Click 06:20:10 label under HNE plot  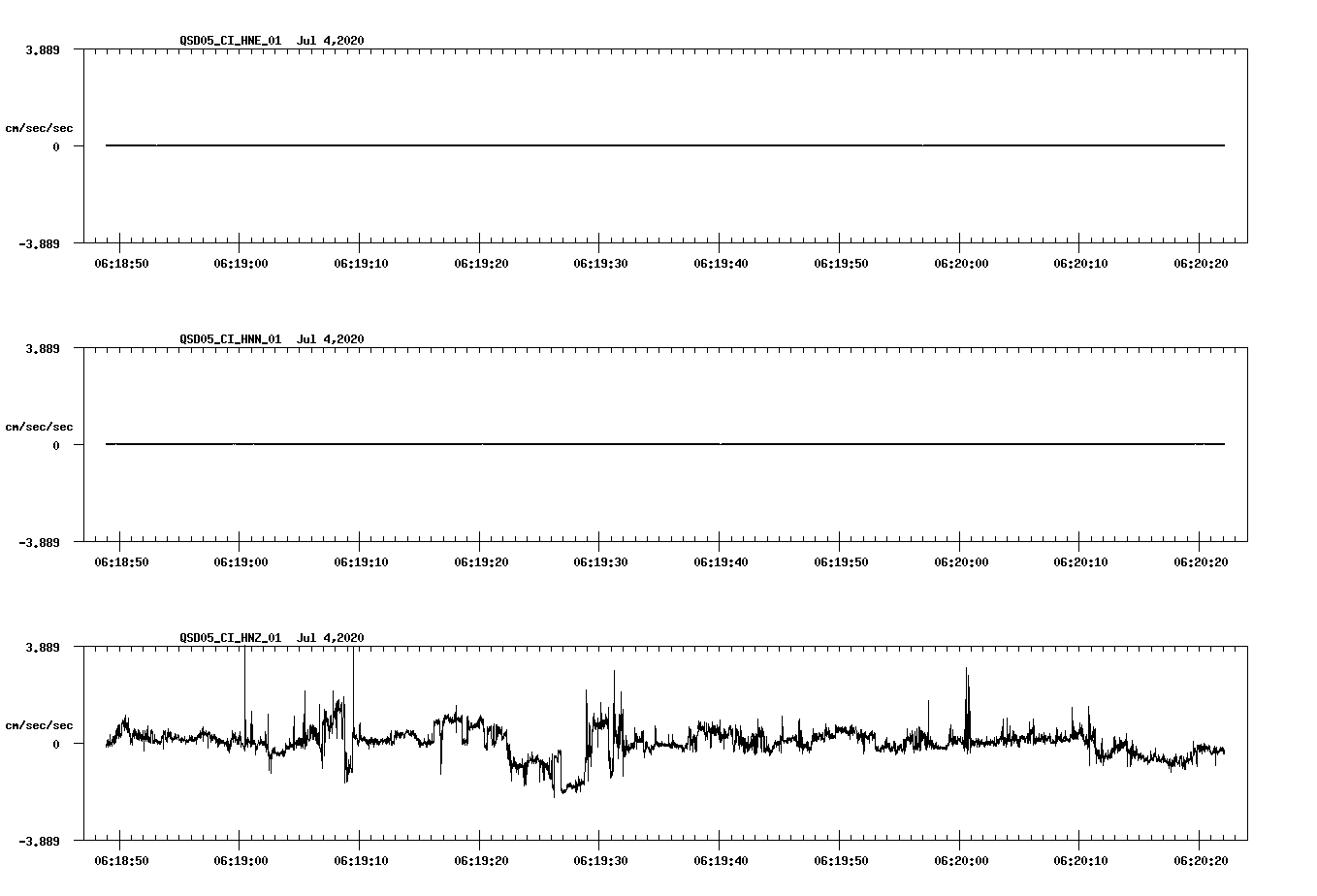[1080, 264]
